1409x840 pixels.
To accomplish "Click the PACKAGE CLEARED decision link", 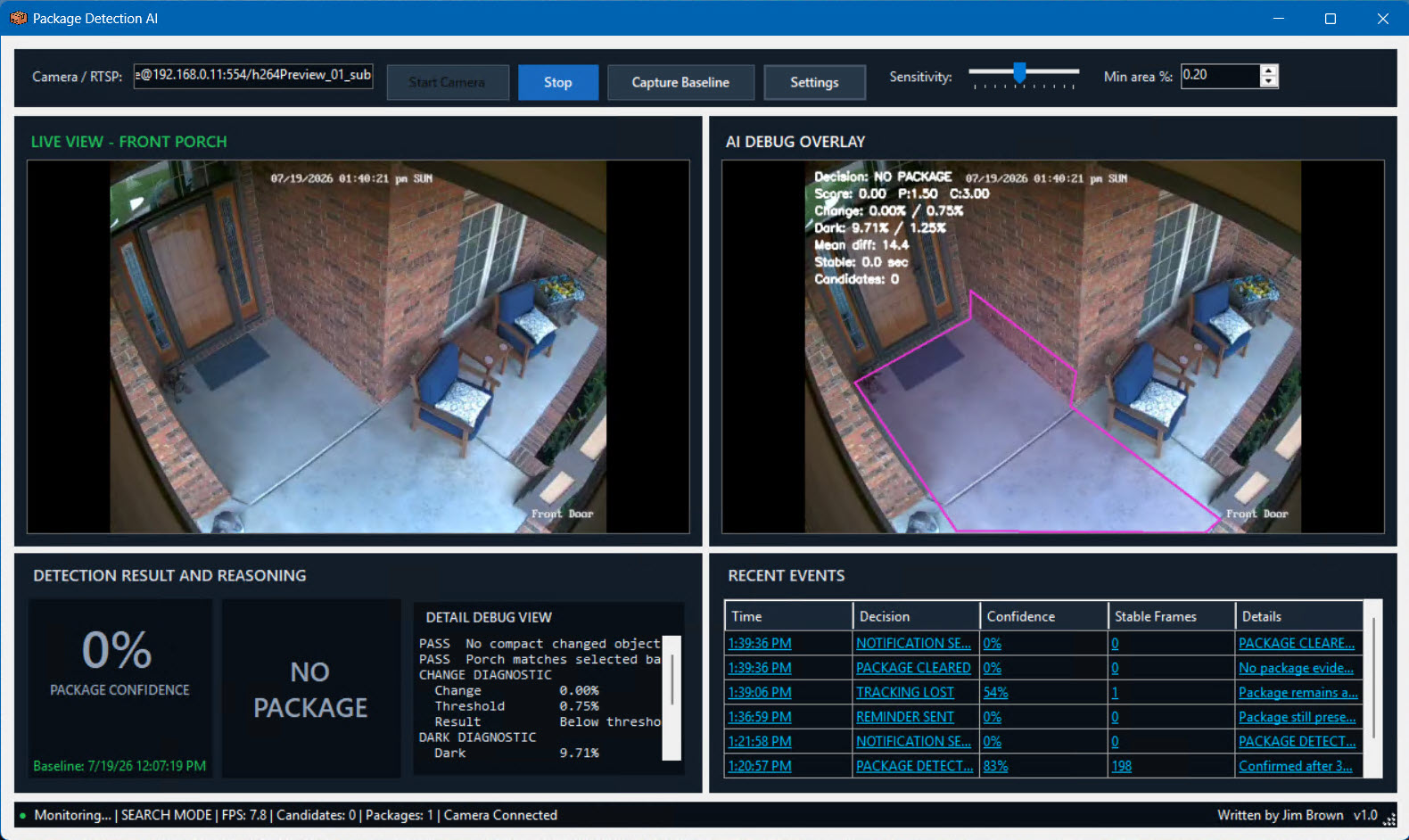I will [x=913, y=668].
